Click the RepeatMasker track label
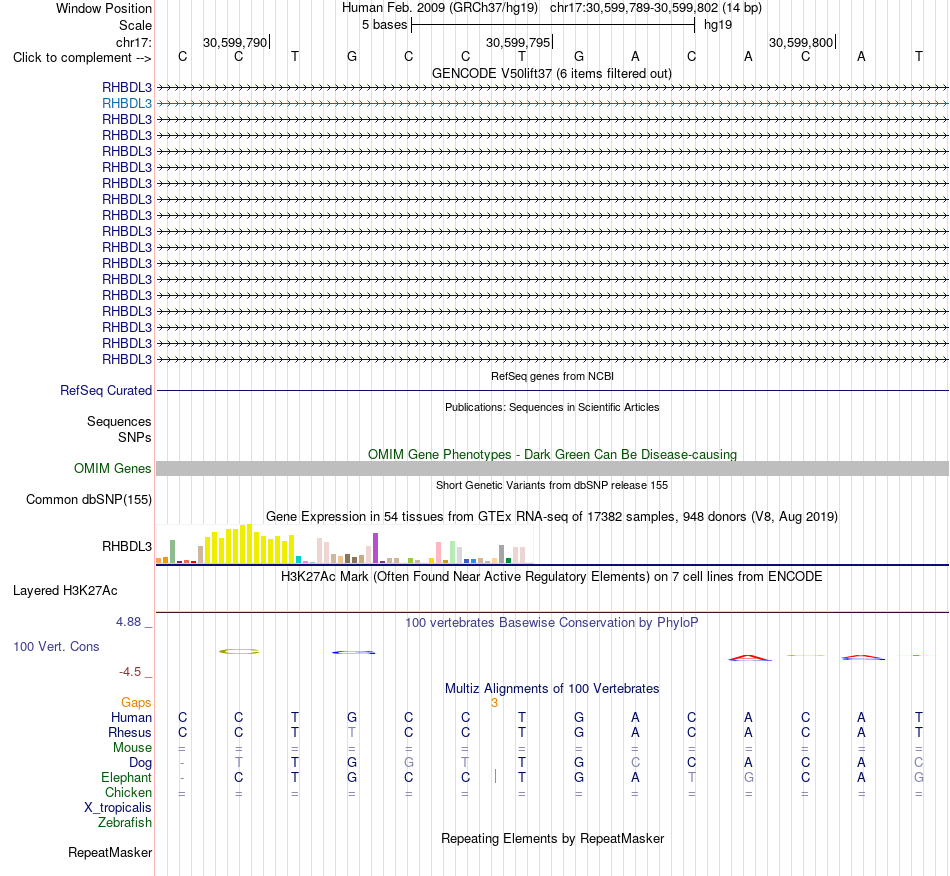Viewport: 950px width, 876px height. tap(110, 853)
